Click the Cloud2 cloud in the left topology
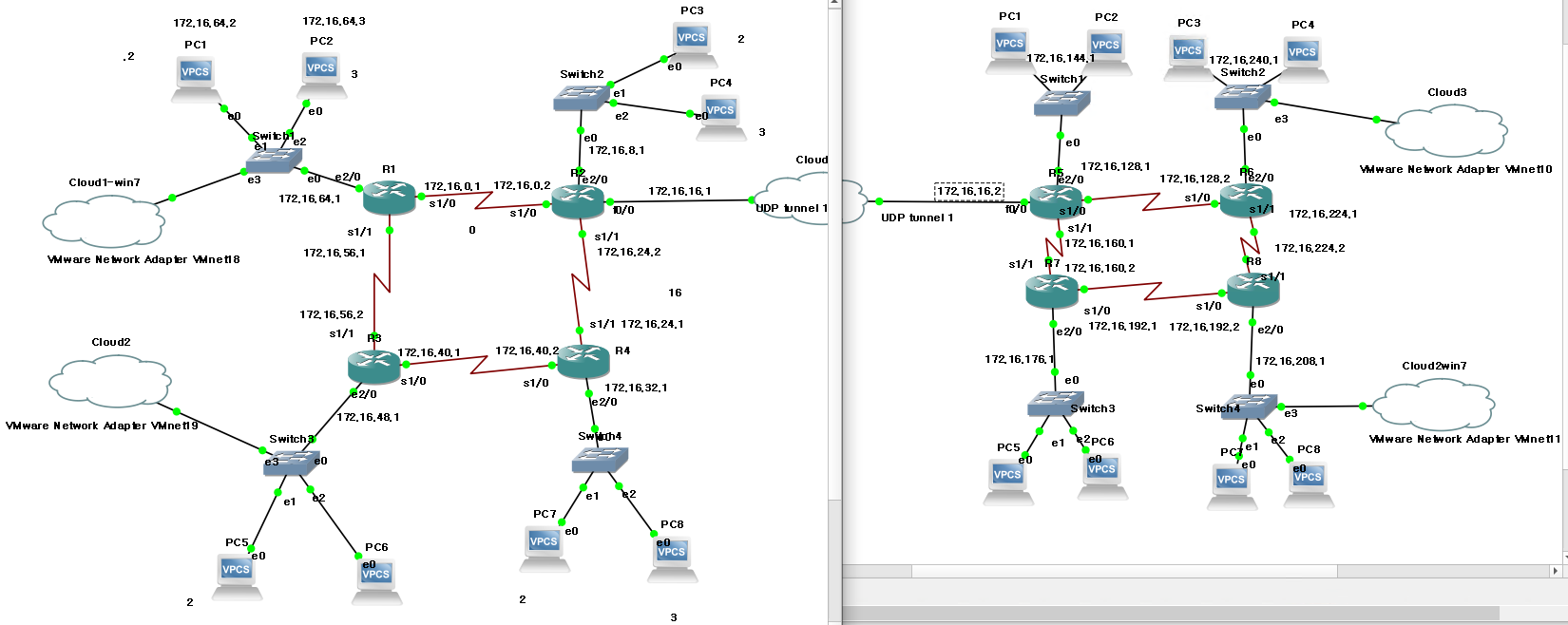1568x625 pixels. [110, 380]
